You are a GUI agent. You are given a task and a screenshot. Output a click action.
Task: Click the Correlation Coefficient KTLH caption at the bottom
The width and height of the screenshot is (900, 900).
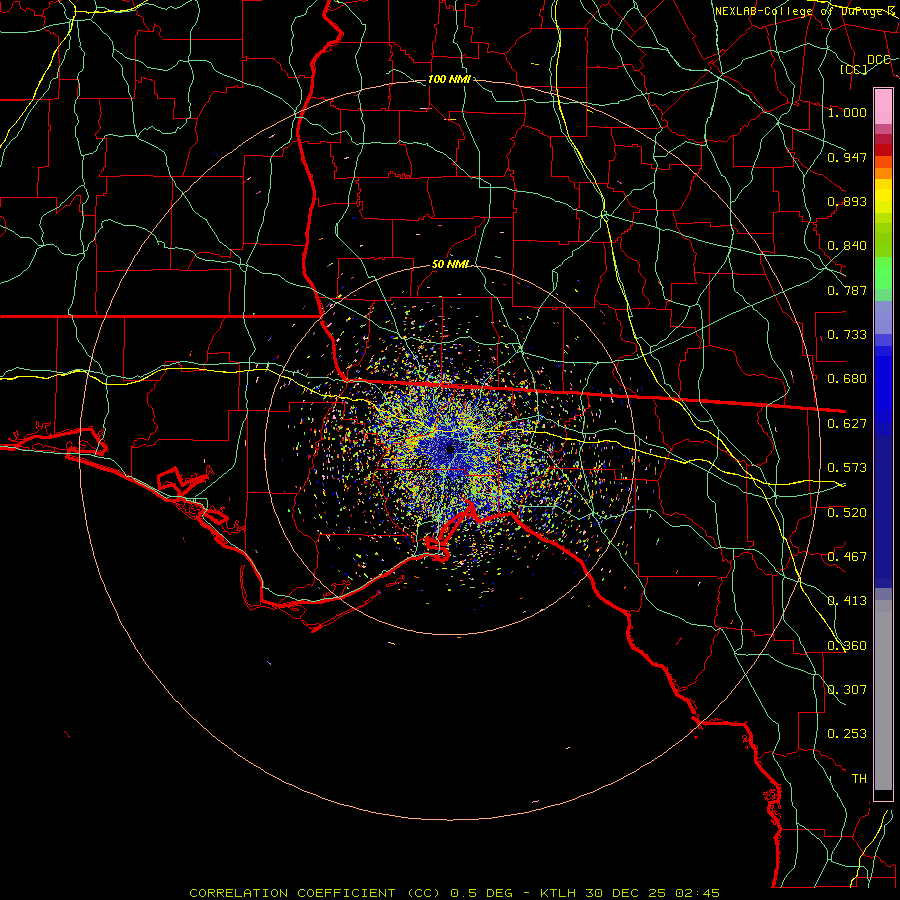pyautogui.click(x=454, y=893)
